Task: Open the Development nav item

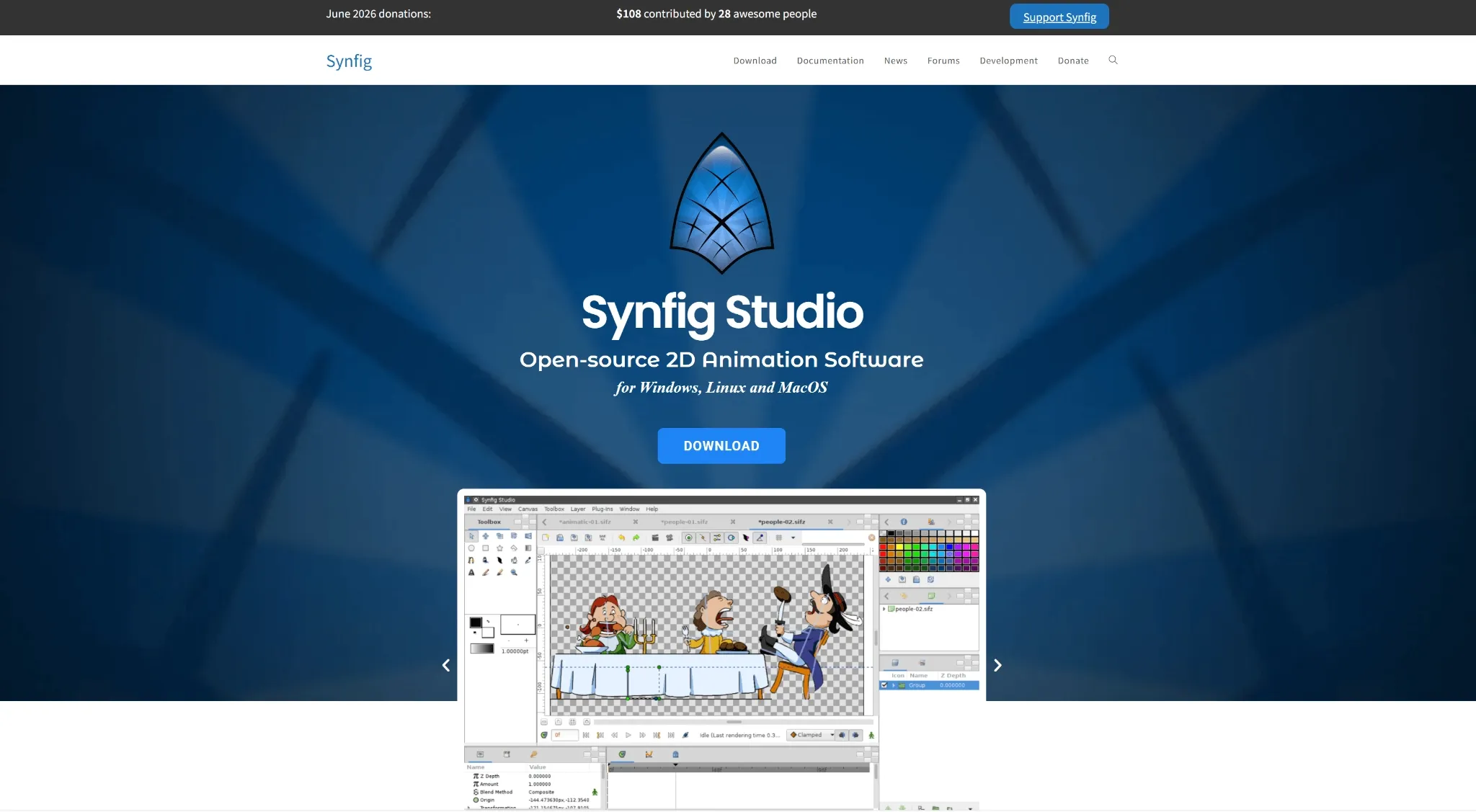Action: point(1008,61)
